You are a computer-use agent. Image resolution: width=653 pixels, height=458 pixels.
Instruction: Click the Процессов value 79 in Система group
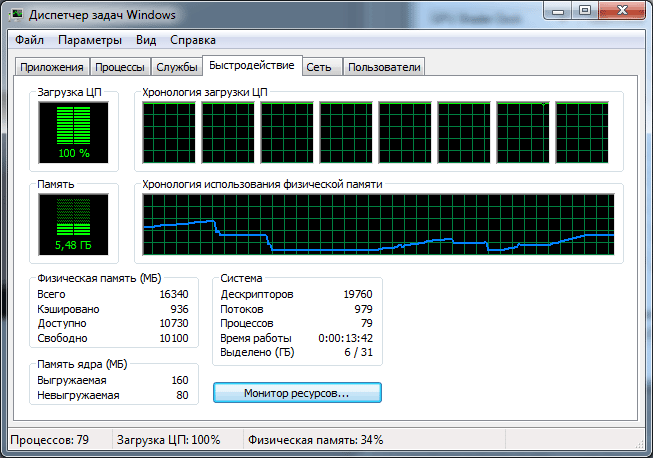click(367, 324)
